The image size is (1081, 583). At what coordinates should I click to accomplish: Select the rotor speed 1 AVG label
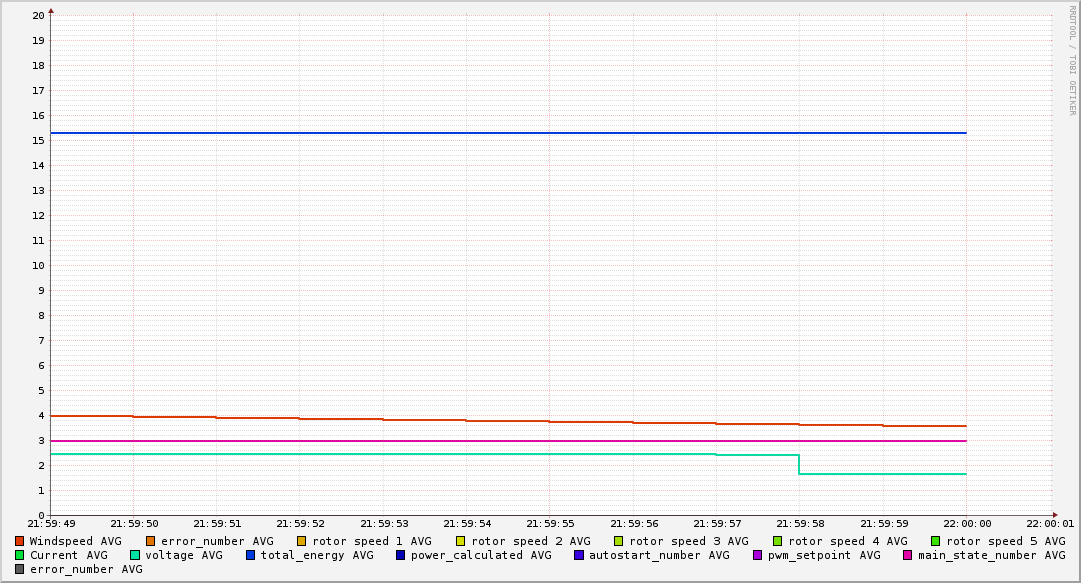371,541
